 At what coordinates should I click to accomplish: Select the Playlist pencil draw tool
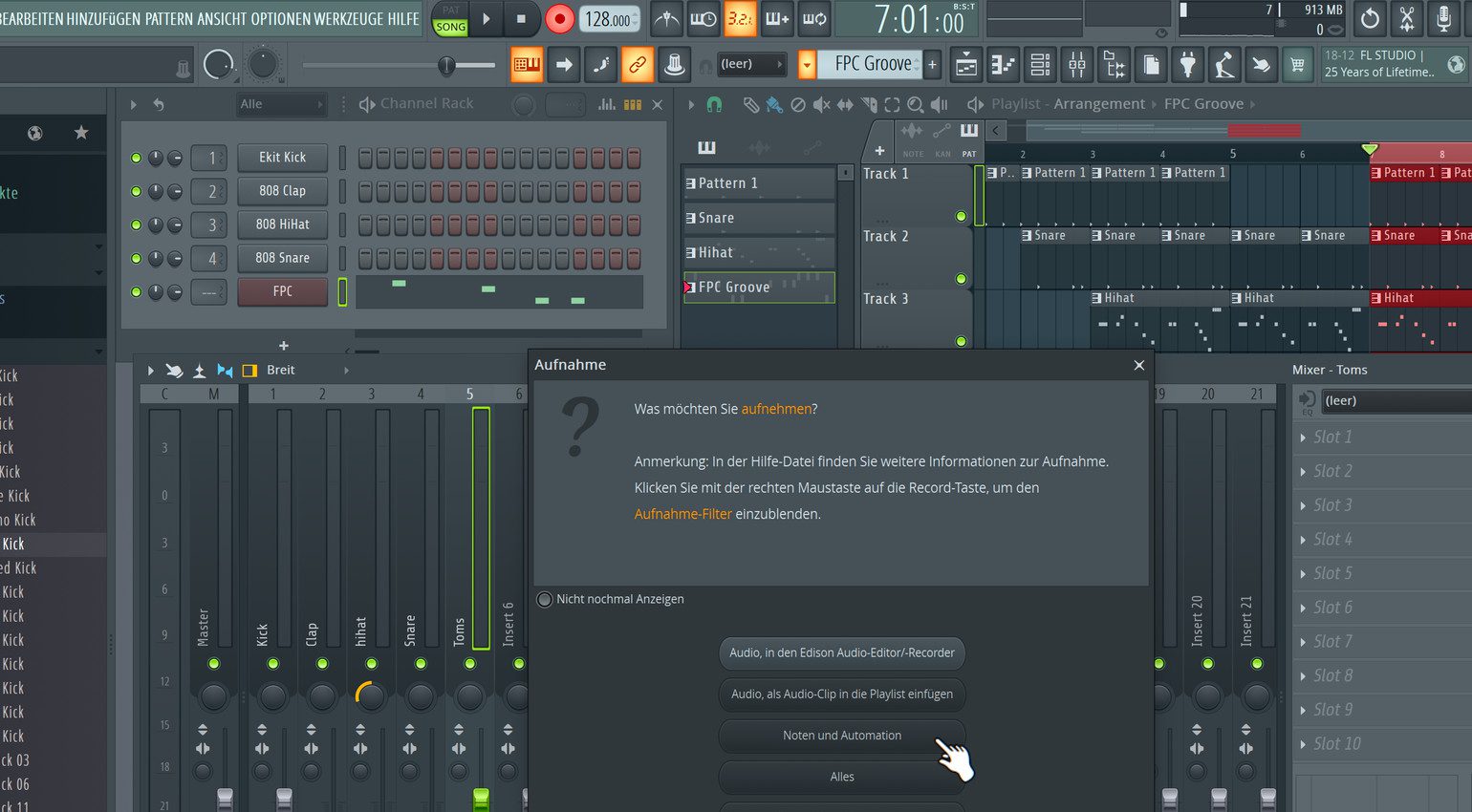tap(751, 104)
